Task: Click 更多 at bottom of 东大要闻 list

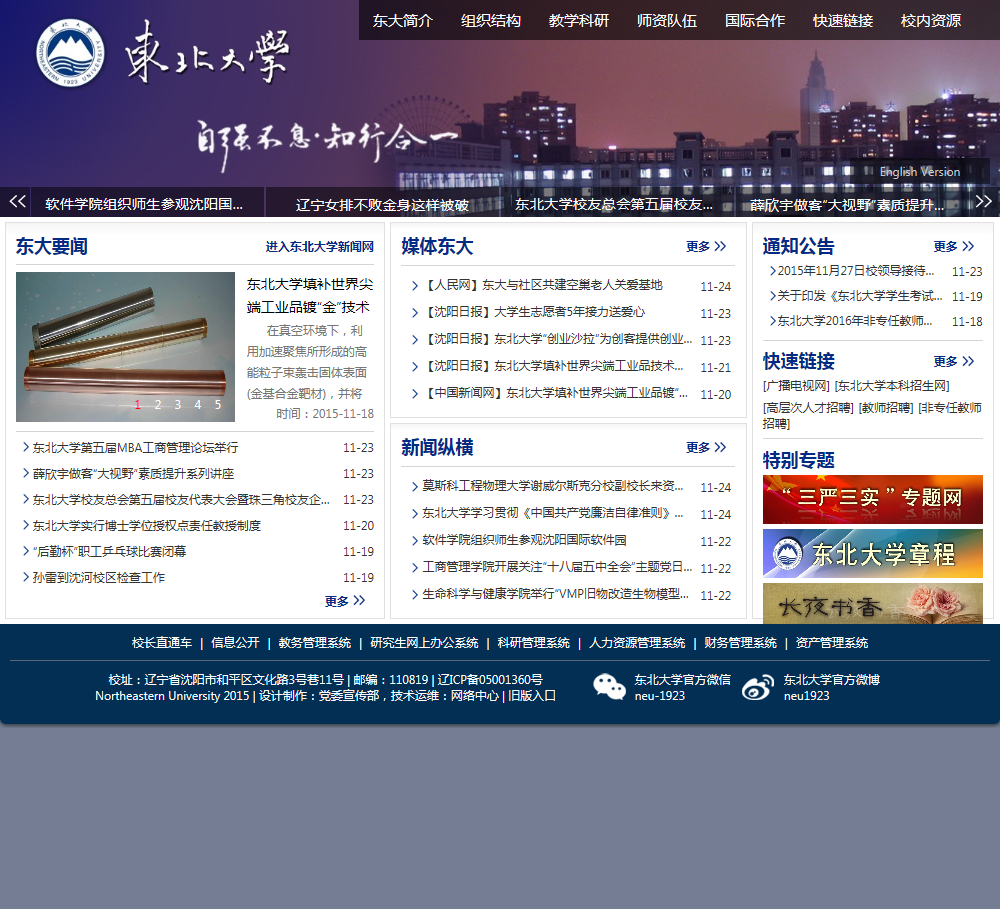Action: (x=344, y=601)
